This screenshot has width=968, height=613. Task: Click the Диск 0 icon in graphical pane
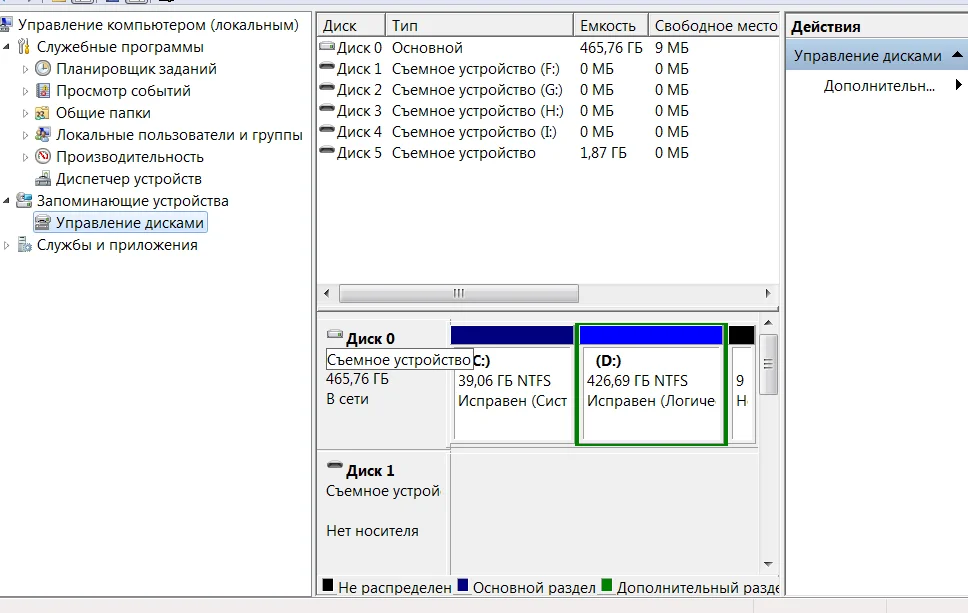click(x=335, y=334)
